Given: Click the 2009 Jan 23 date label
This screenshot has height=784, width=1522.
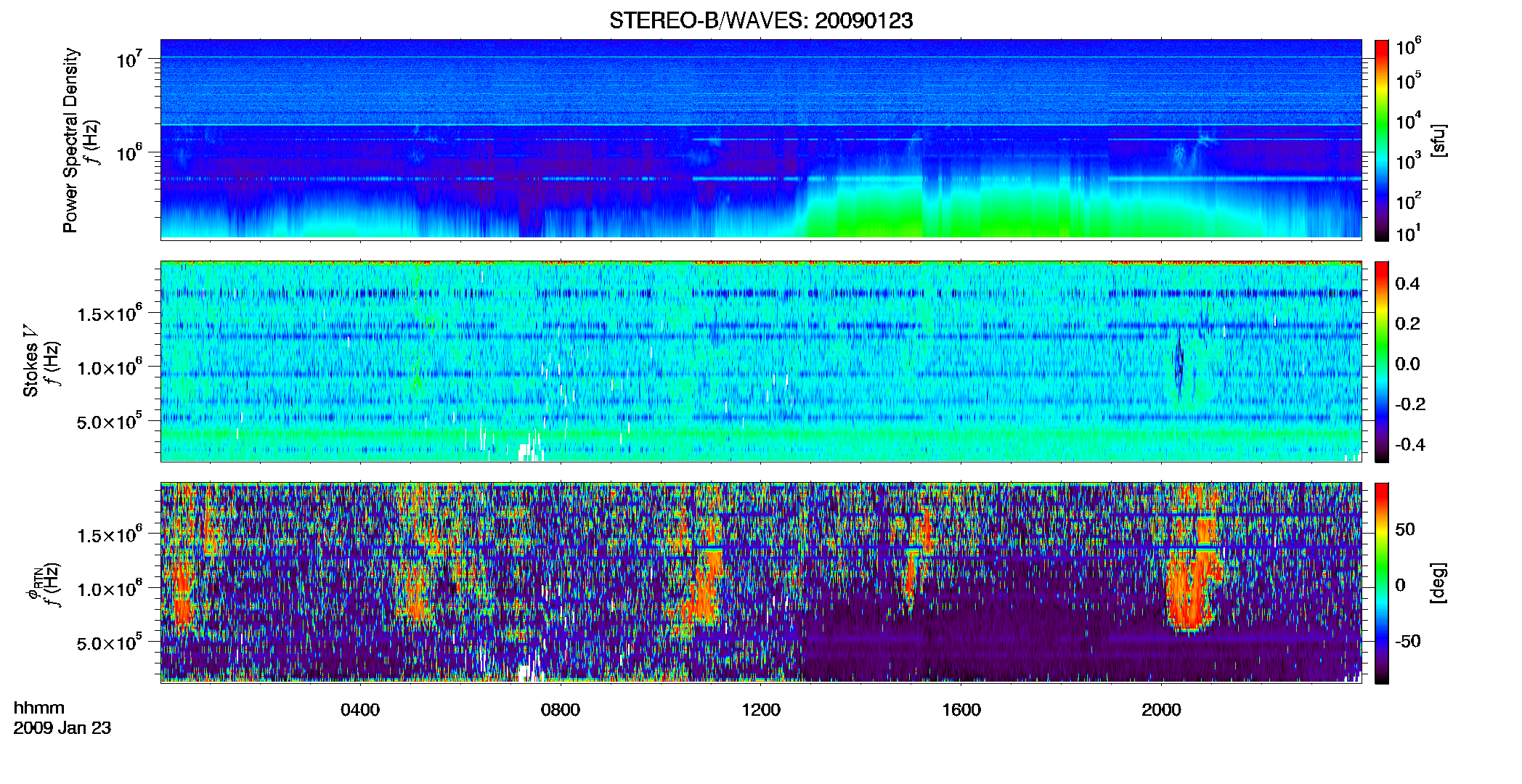Looking at the screenshot, I should click(62, 727).
